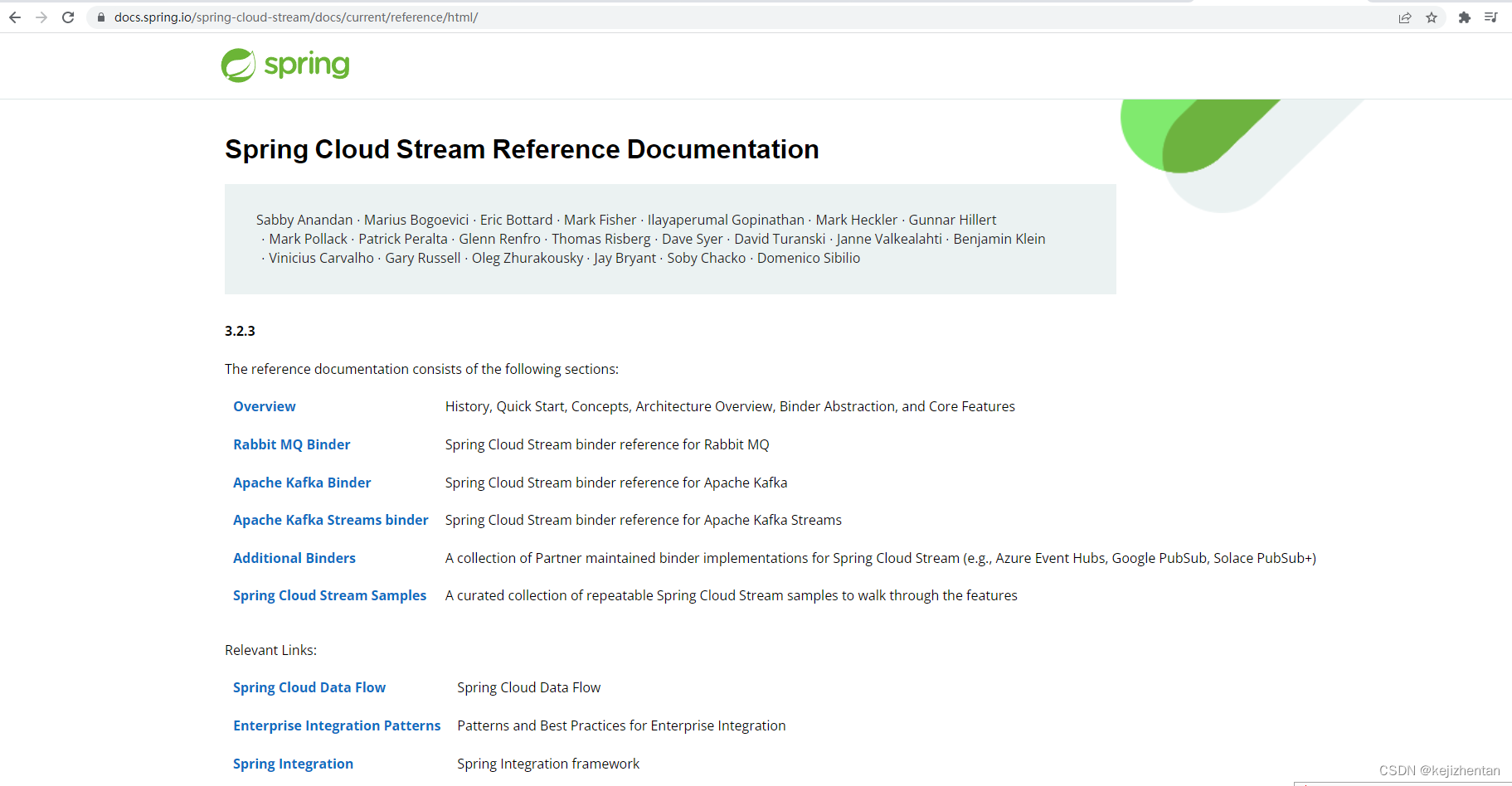Image resolution: width=1512 pixels, height=786 pixels.
Task: Click the Spring logo
Action: (x=285, y=65)
